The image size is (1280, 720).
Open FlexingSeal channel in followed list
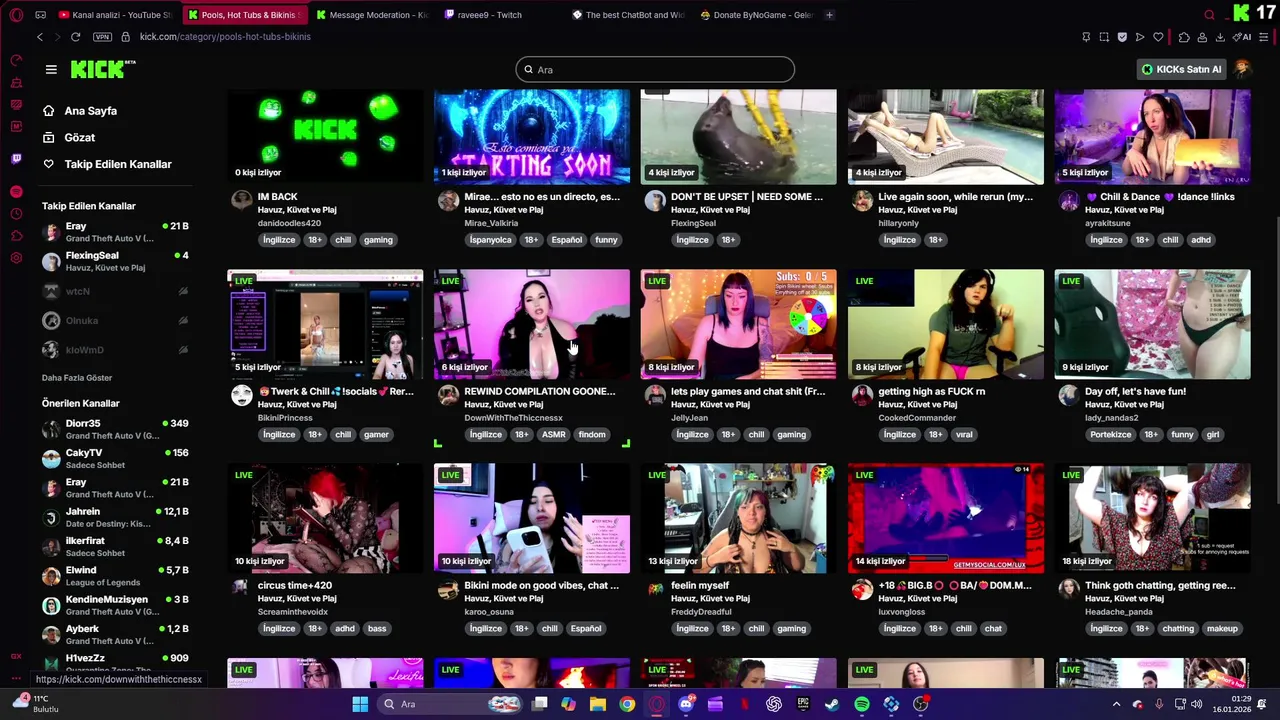116,261
